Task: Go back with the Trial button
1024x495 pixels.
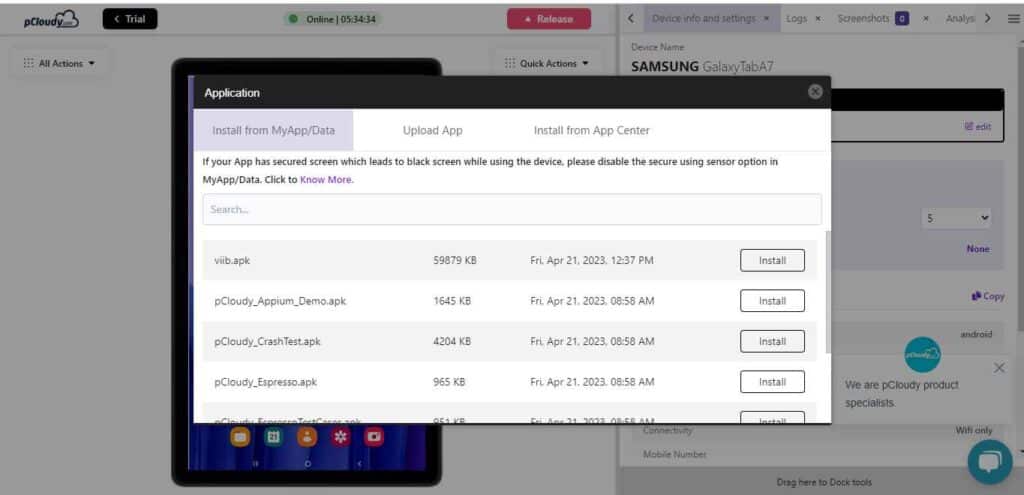Action: 130,19
